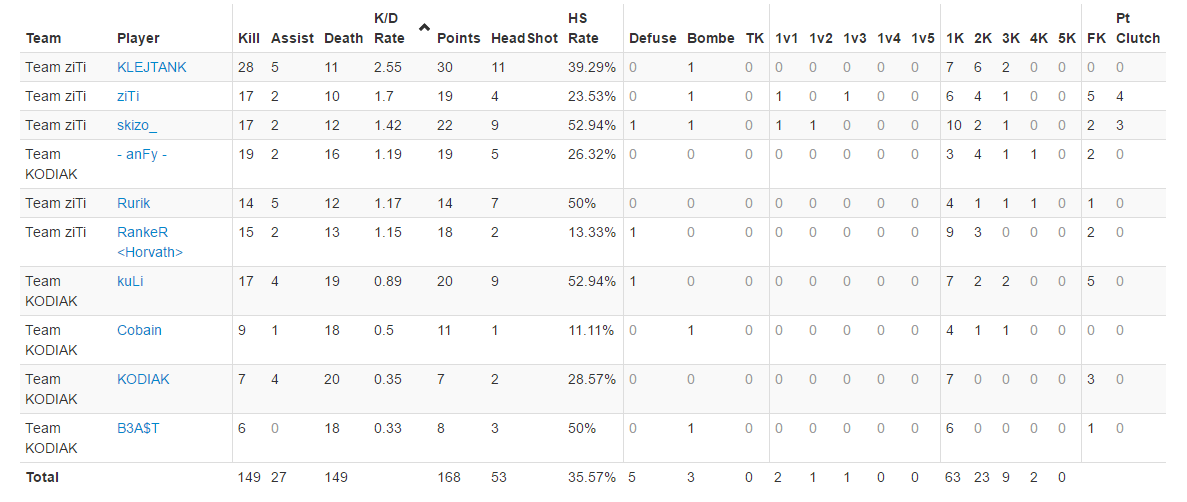This screenshot has width=1187, height=502.
Task: Click the sort arrow beside K/D Rate
Action: (x=424, y=28)
